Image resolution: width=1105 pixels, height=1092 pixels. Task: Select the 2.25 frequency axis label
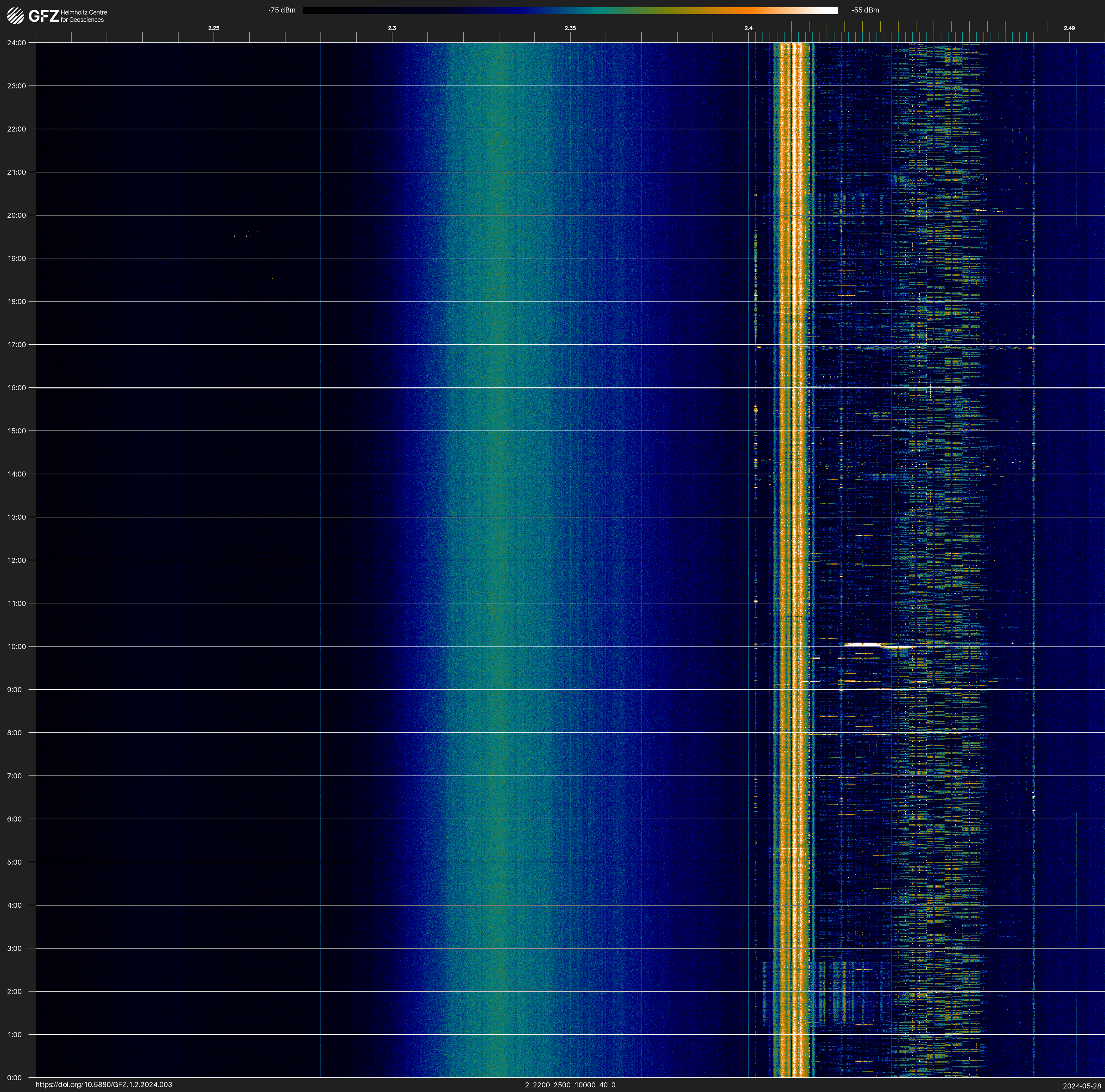coord(213,28)
